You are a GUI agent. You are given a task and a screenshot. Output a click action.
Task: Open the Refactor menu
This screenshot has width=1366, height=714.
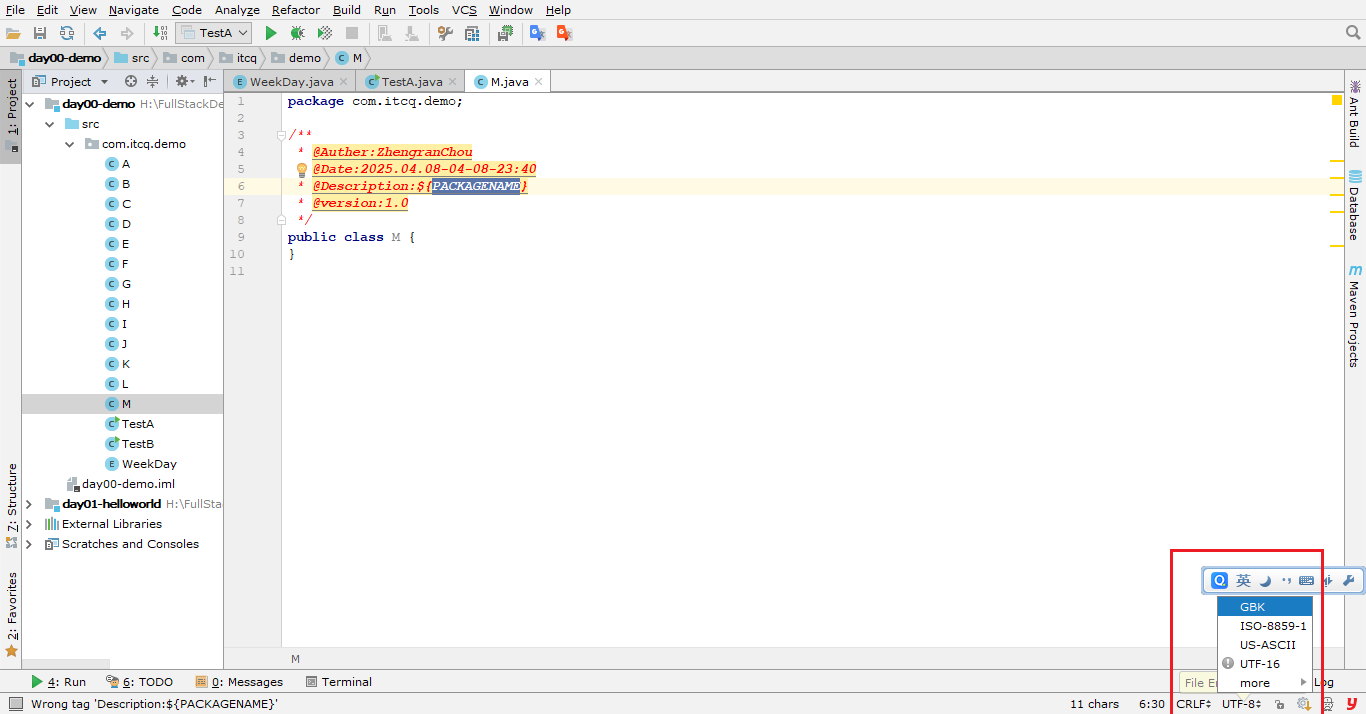296,10
